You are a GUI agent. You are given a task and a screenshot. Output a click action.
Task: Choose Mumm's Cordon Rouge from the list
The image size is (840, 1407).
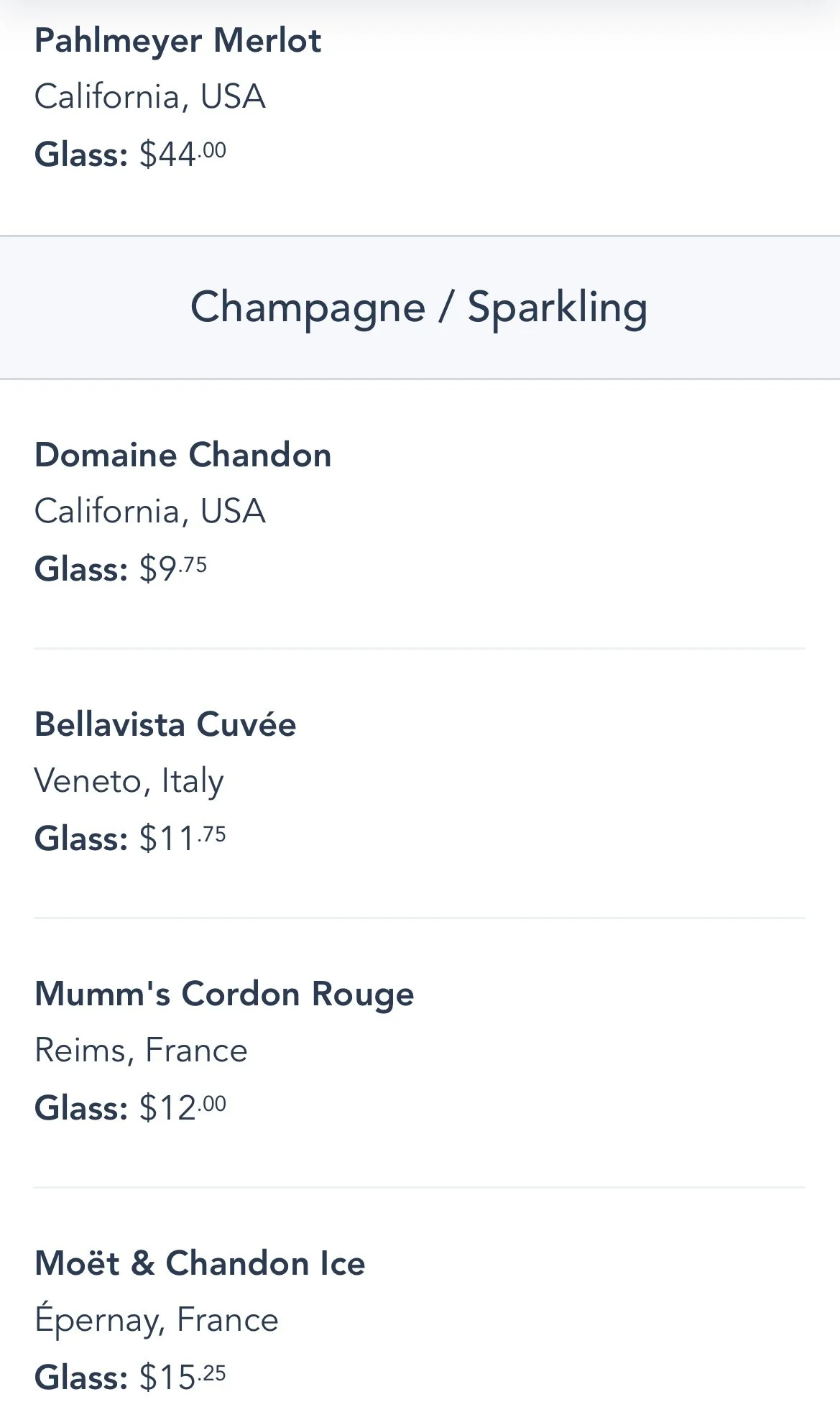click(x=224, y=995)
